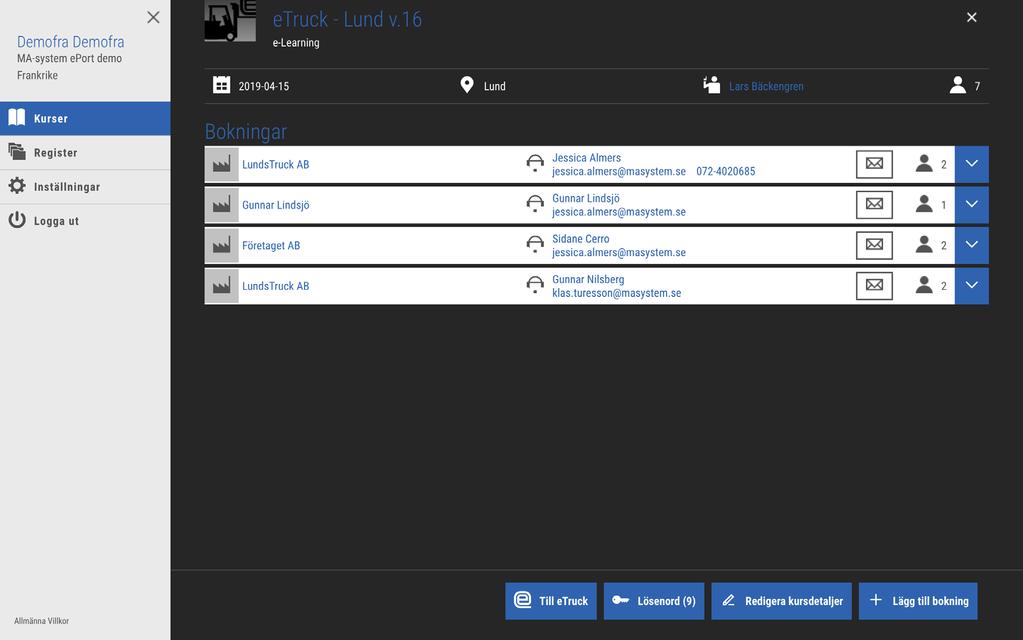Viewport: 1023px width, 640px height.
Task: Click factory icon in first LundsTruck AB row
Action: click(221, 164)
